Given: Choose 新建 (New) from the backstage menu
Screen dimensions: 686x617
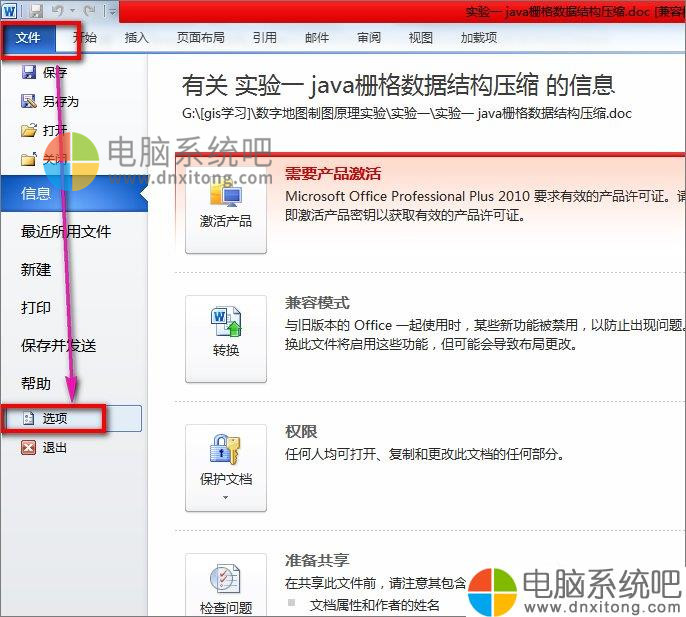Looking at the screenshot, I should (x=37, y=270).
